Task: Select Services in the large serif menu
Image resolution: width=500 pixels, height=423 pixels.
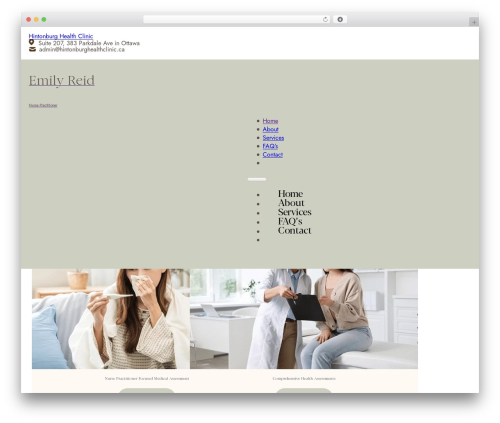Action: [x=295, y=212]
